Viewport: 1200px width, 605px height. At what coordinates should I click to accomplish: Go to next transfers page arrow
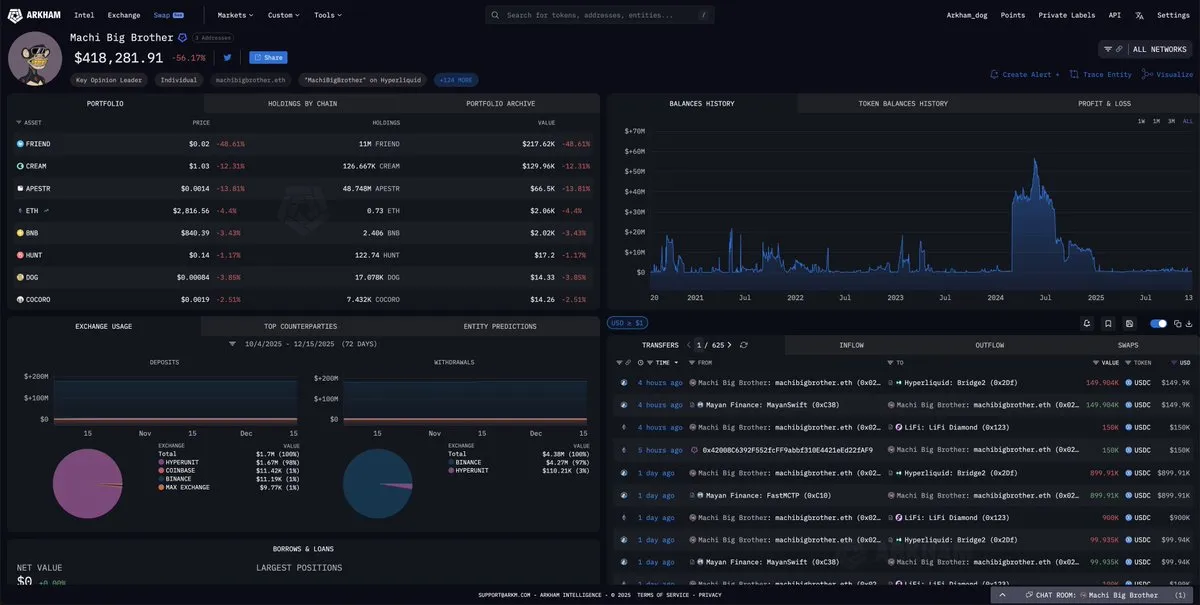pyautogui.click(x=729, y=345)
